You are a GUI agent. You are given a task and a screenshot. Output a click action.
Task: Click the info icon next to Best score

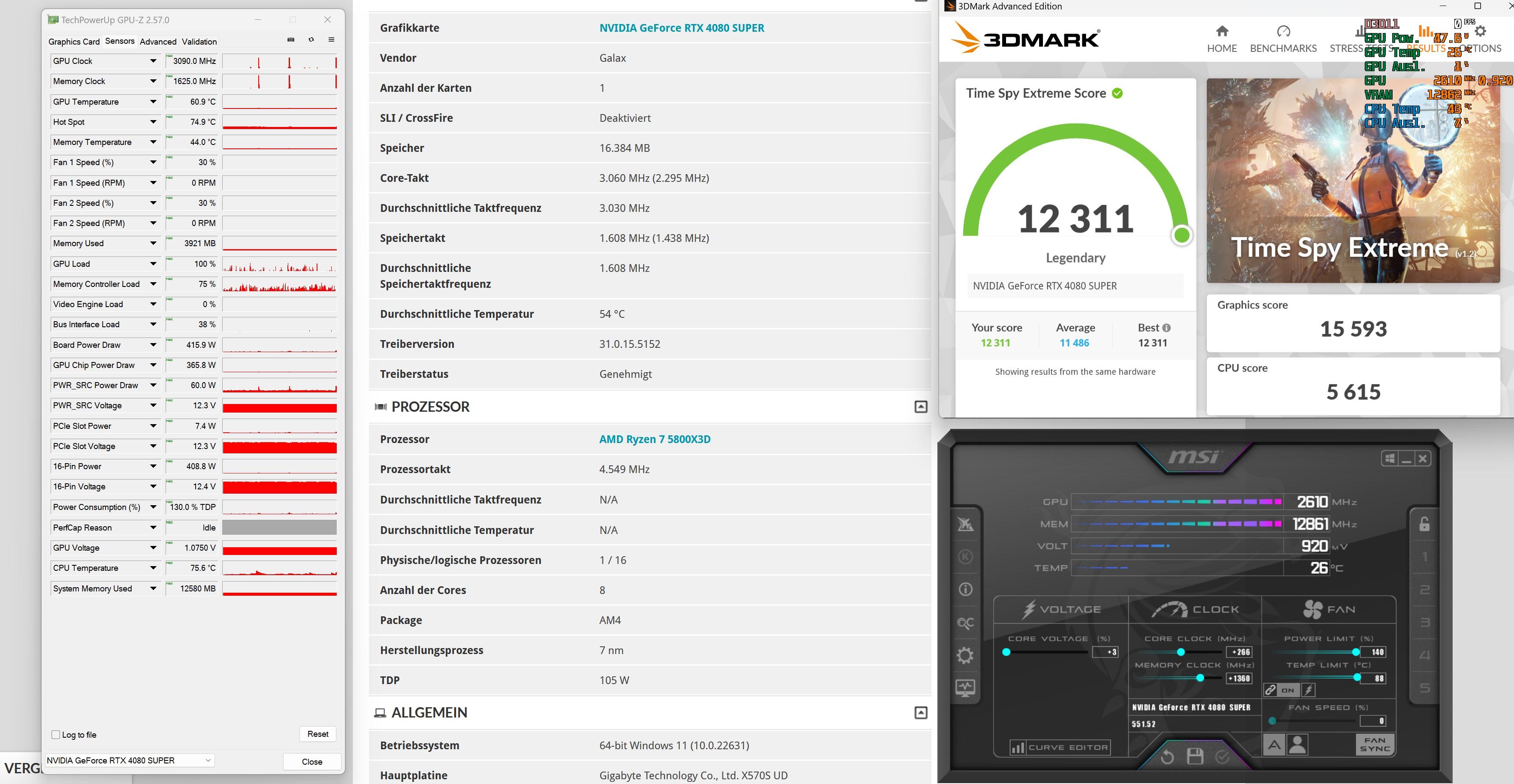[1166, 328]
